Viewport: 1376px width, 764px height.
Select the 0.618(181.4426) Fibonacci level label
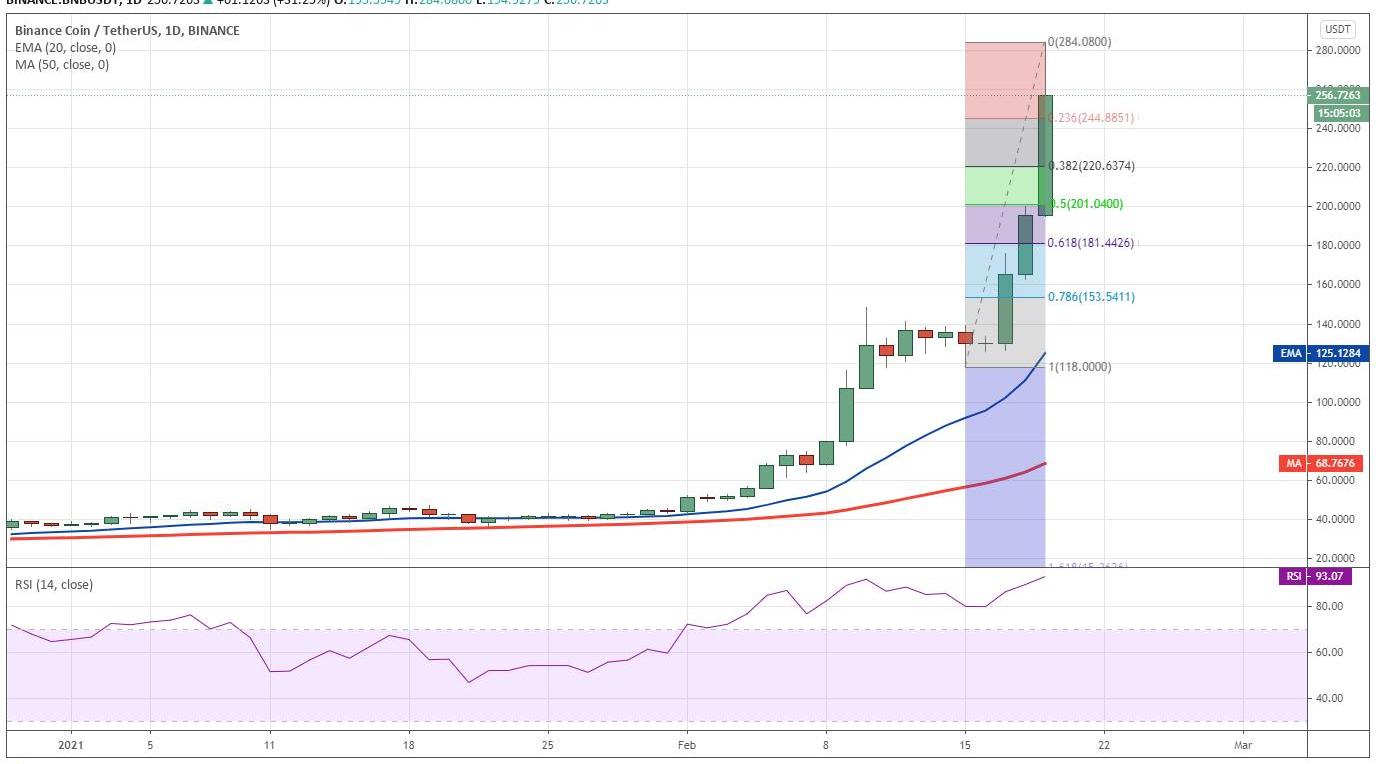pyautogui.click(x=1091, y=243)
